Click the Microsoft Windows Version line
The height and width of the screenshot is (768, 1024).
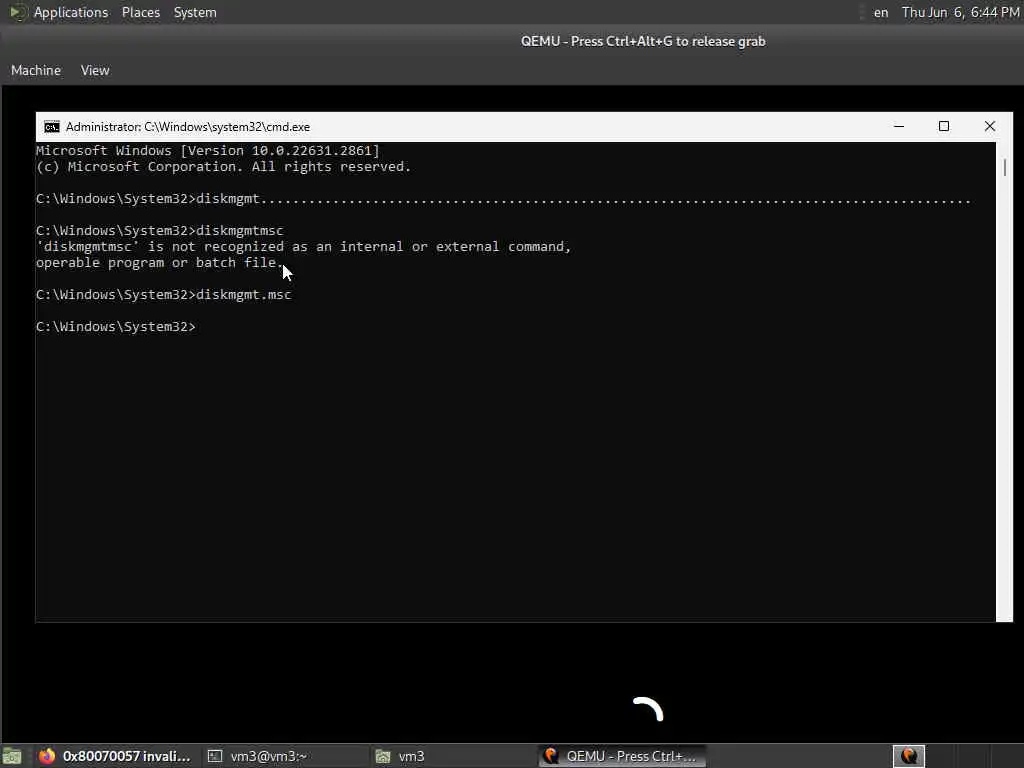(208, 150)
